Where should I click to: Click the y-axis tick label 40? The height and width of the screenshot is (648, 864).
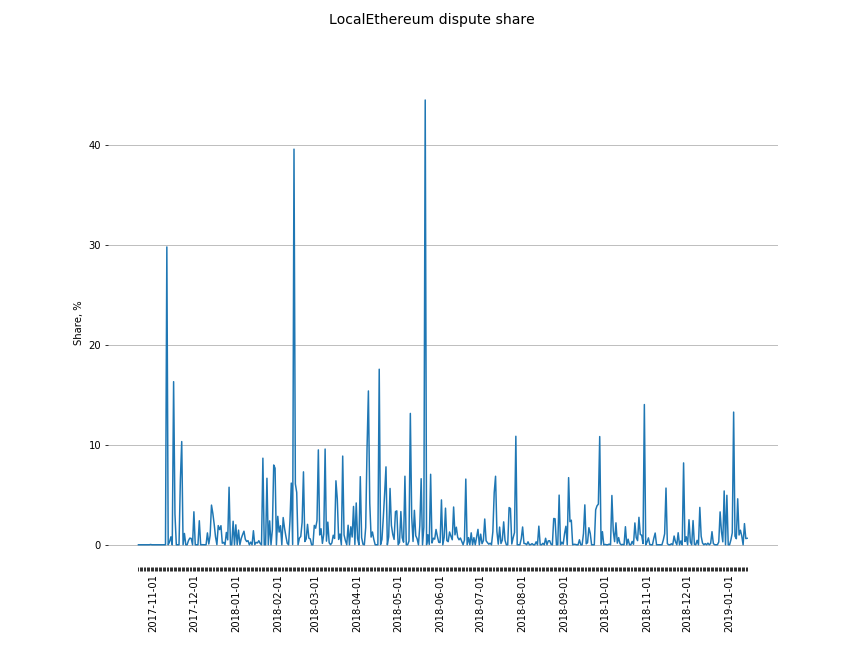coord(95,145)
